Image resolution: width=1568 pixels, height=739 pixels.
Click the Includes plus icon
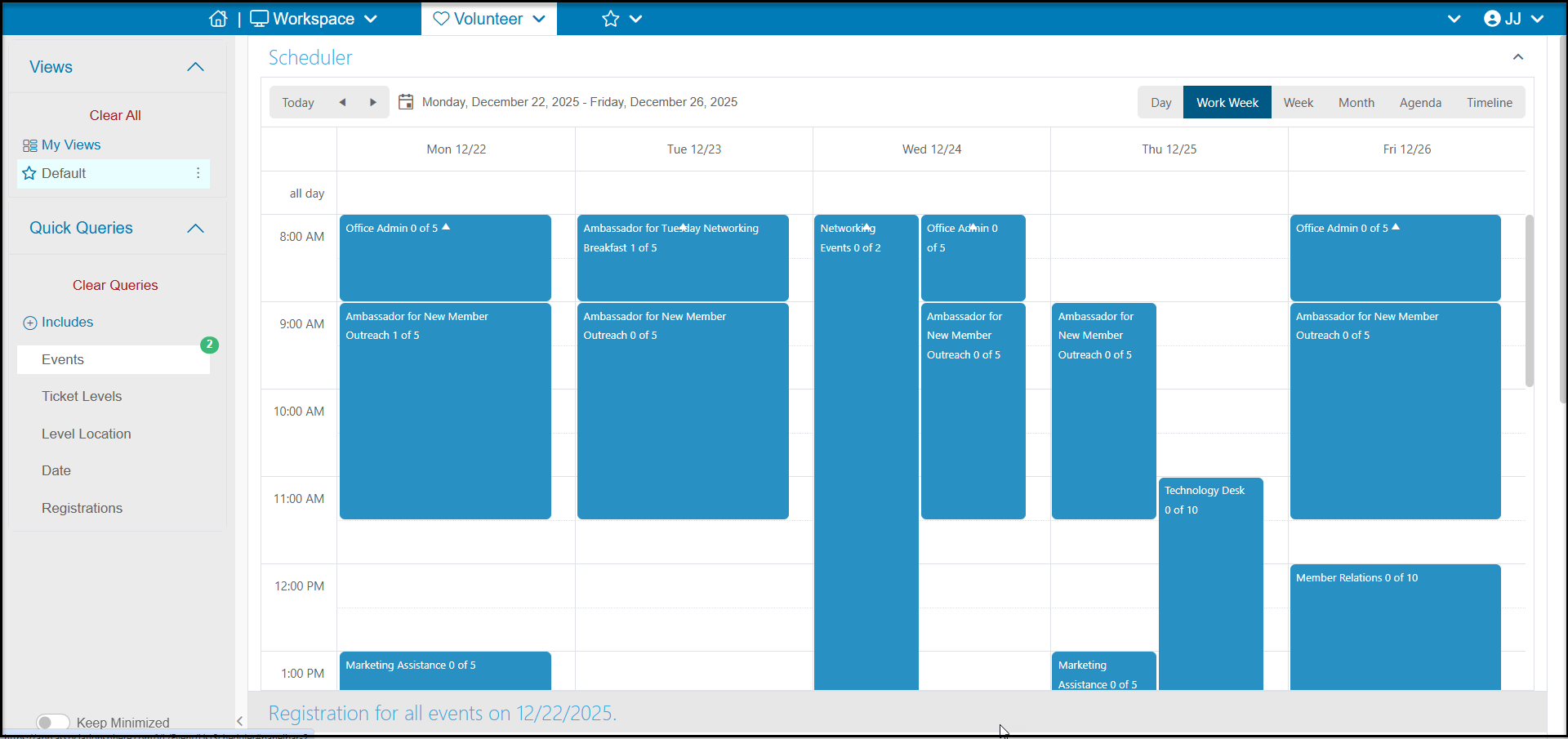(30, 323)
